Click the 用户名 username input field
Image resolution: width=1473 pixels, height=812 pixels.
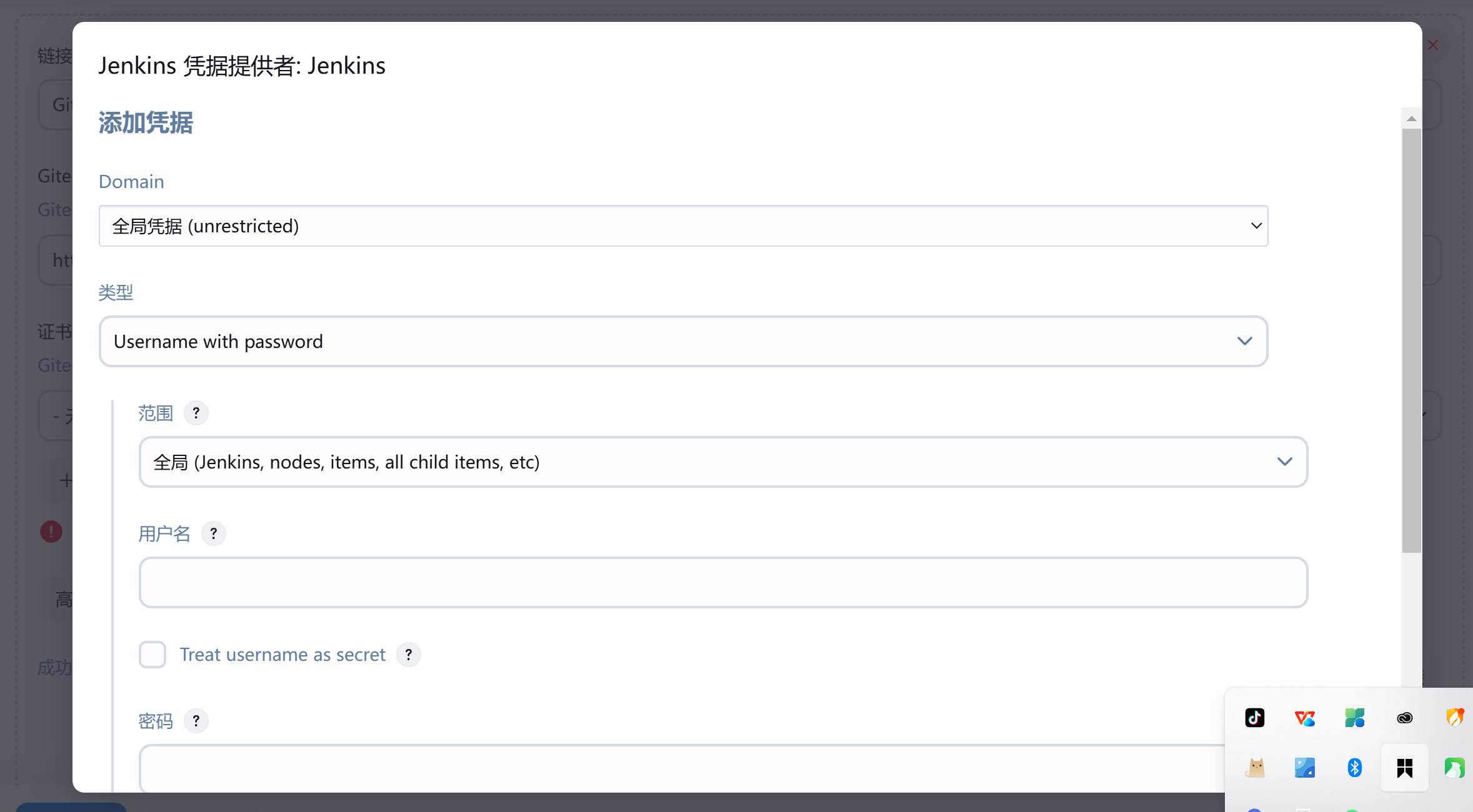pyautogui.click(x=724, y=582)
